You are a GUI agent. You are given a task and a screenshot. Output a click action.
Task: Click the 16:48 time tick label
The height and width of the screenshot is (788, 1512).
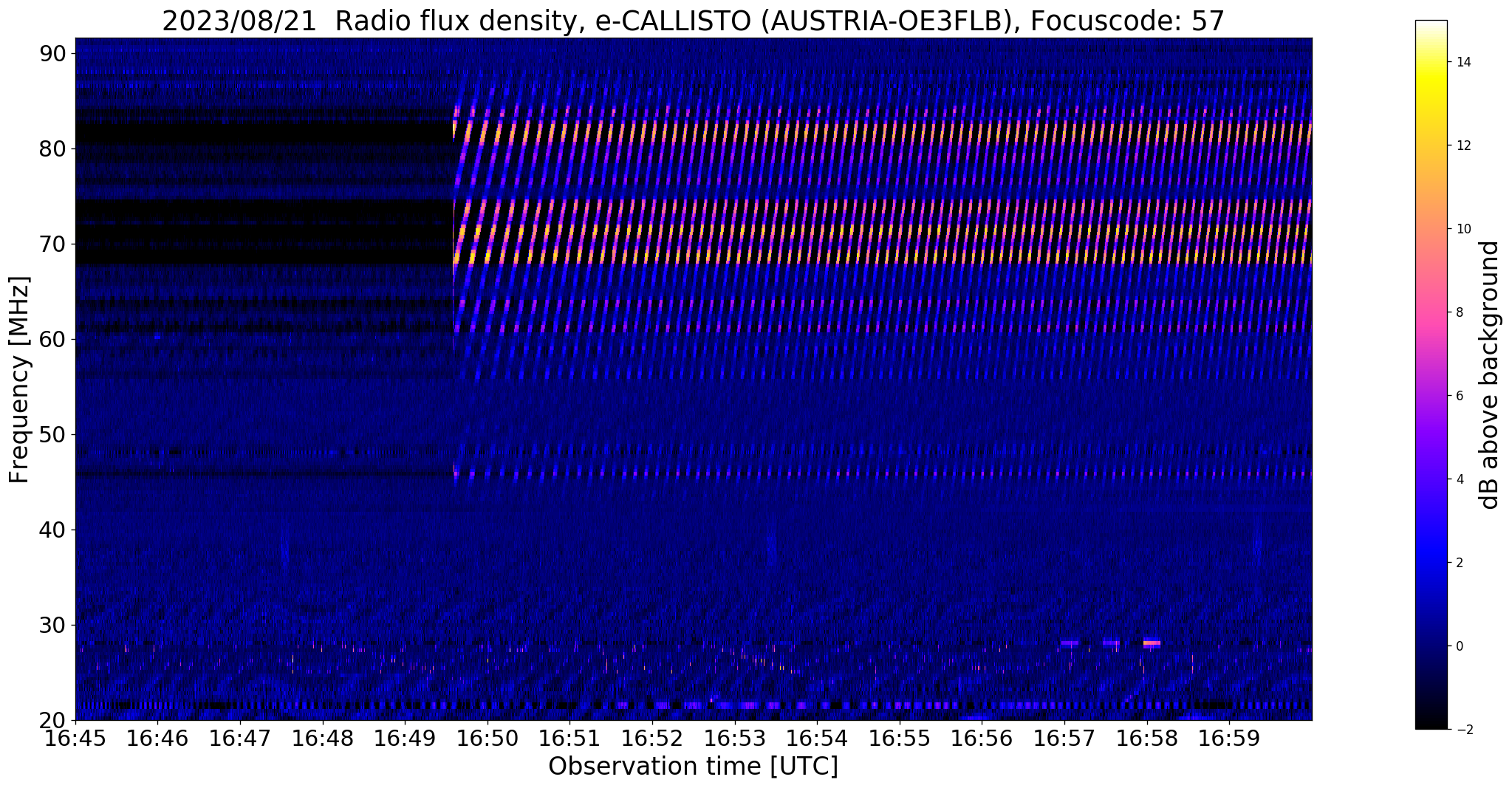pyautogui.click(x=323, y=738)
